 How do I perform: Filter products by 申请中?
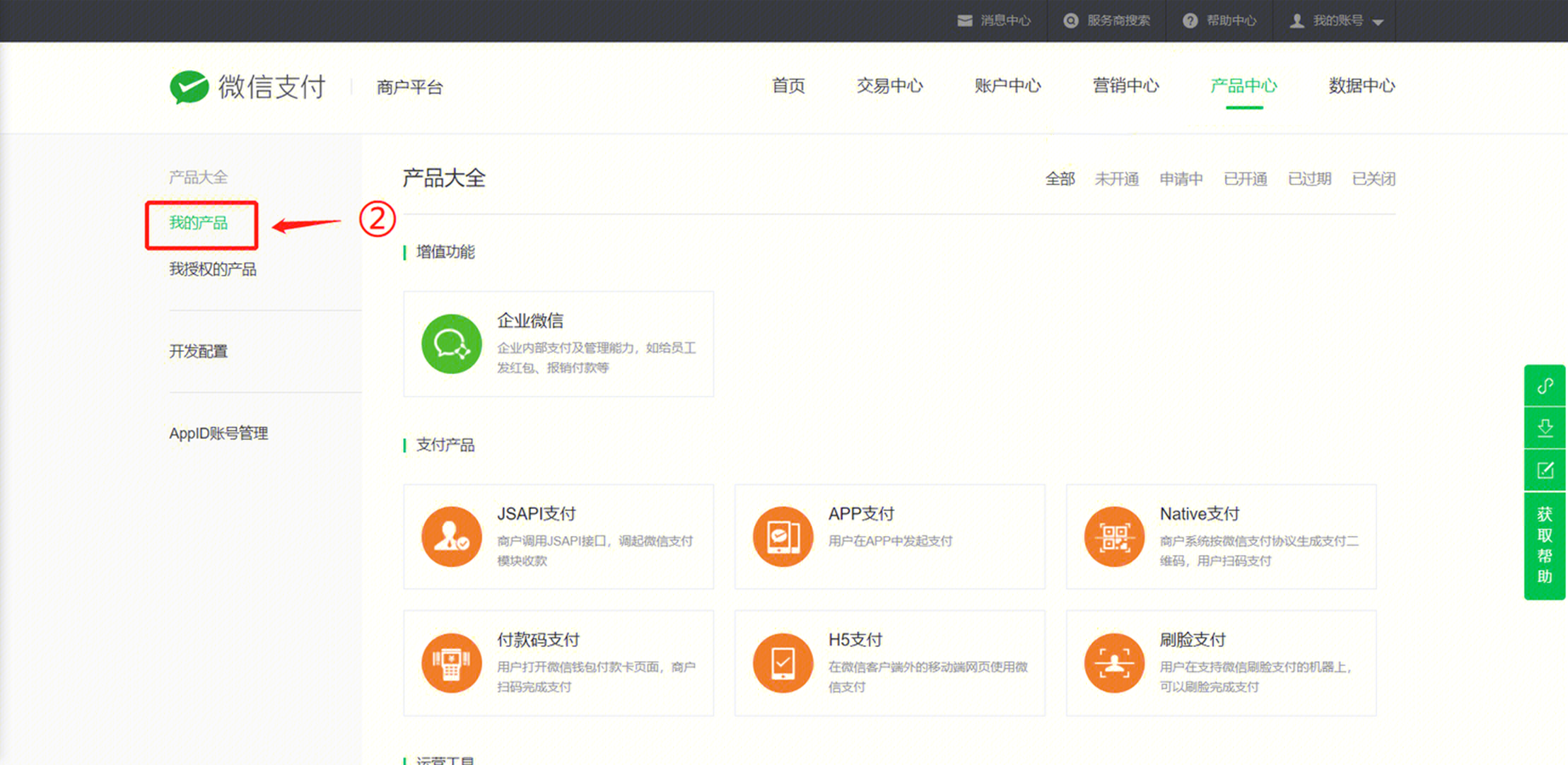pyautogui.click(x=1181, y=179)
